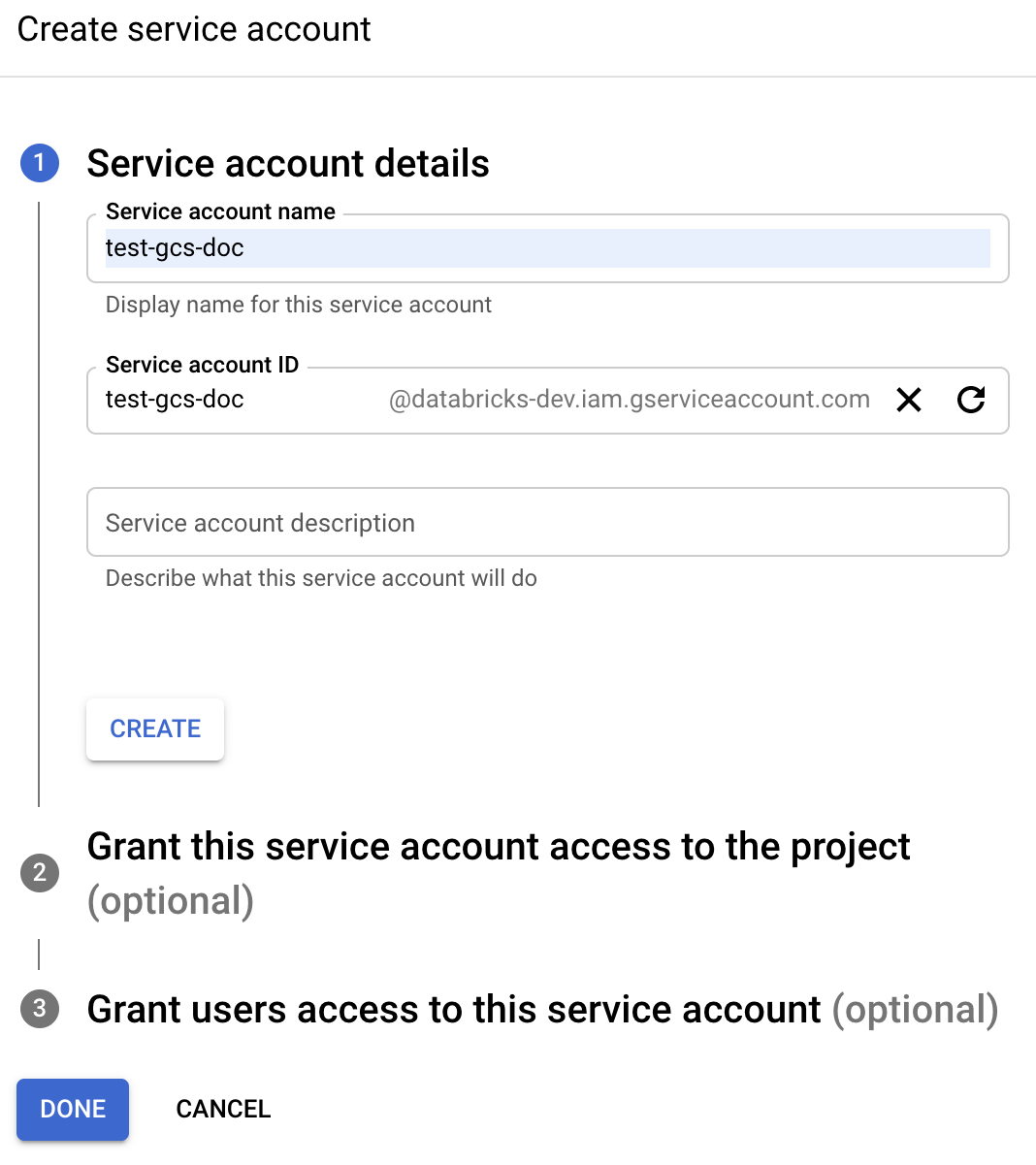
Task: Select the step 2 numbered circle
Action: 40,873
